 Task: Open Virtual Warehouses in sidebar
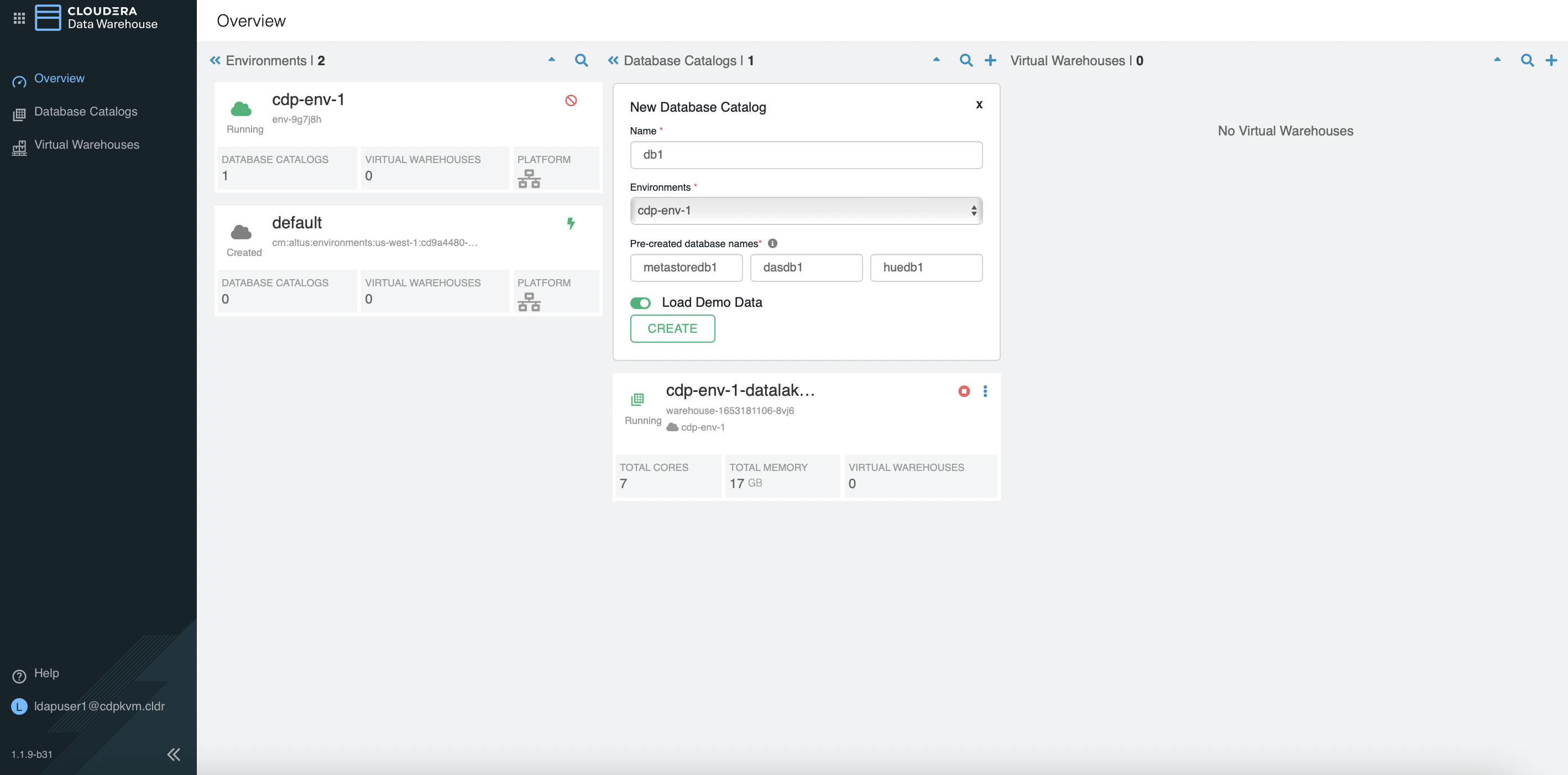[86, 145]
